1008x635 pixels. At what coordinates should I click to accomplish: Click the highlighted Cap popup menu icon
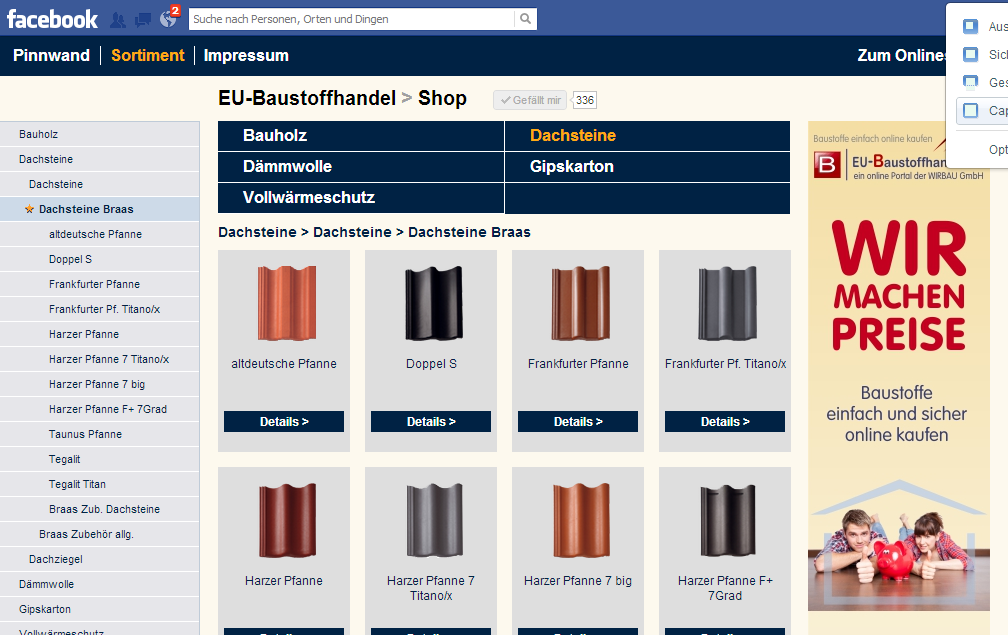pos(970,111)
